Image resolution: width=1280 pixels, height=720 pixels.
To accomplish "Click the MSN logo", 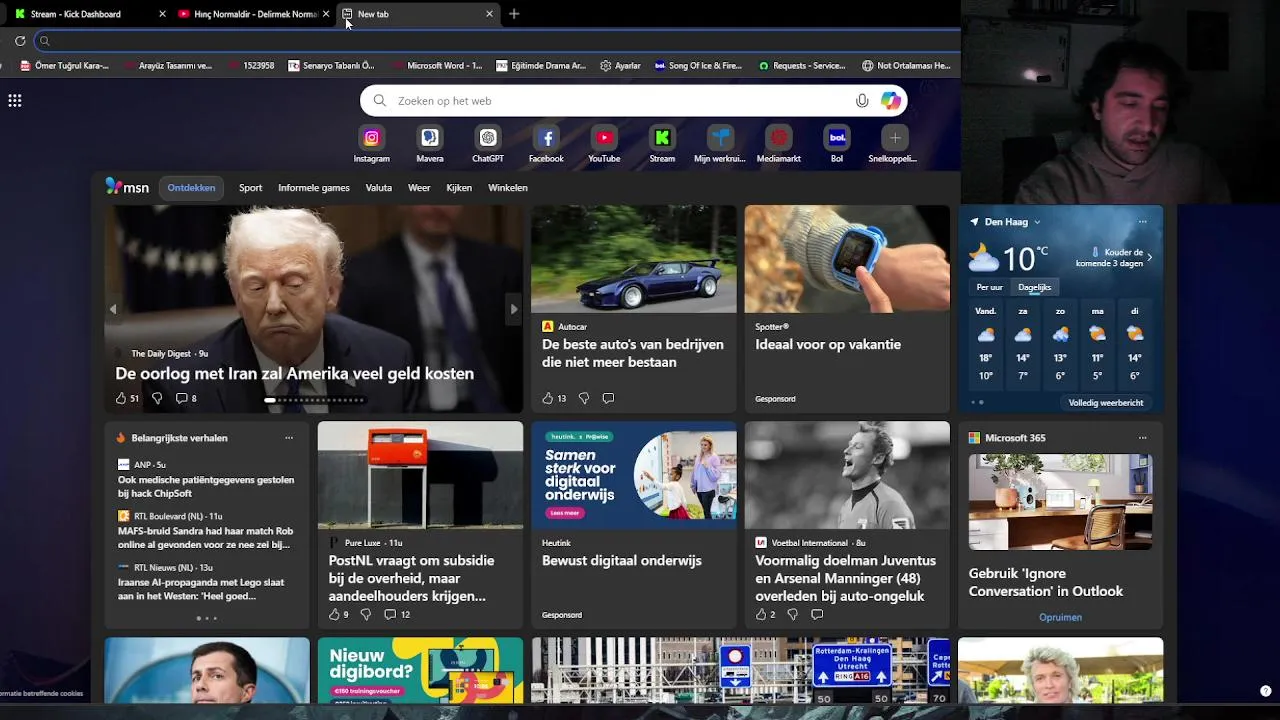I will pos(128,187).
